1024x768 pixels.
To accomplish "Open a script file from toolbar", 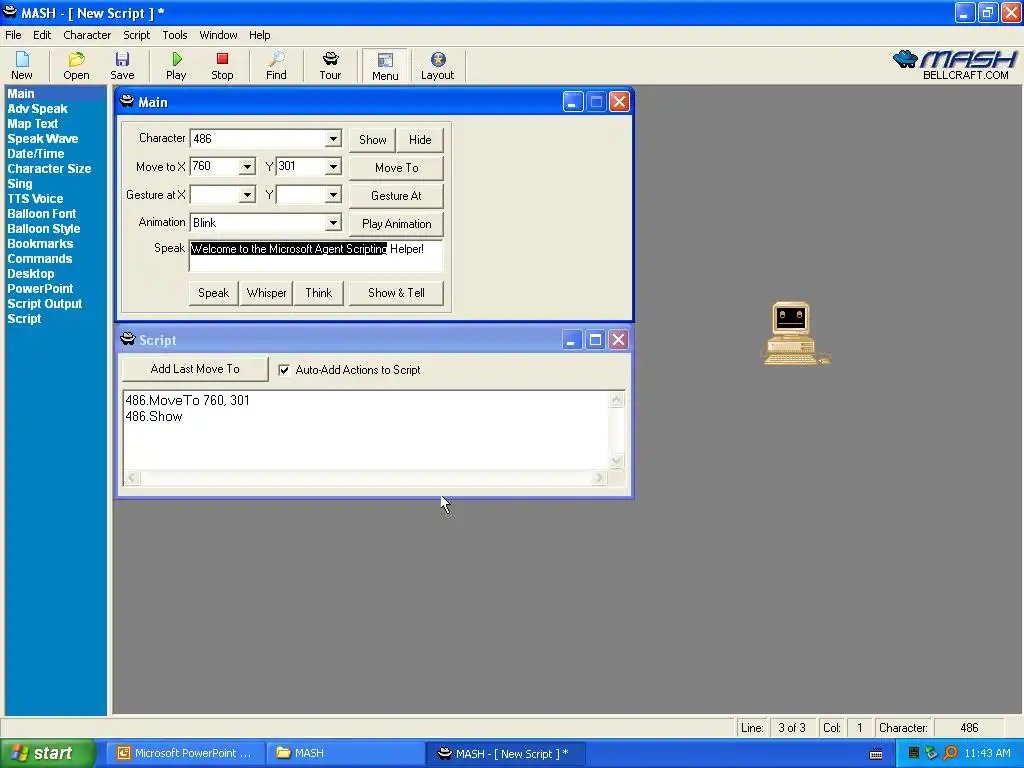I will click(76, 66).
